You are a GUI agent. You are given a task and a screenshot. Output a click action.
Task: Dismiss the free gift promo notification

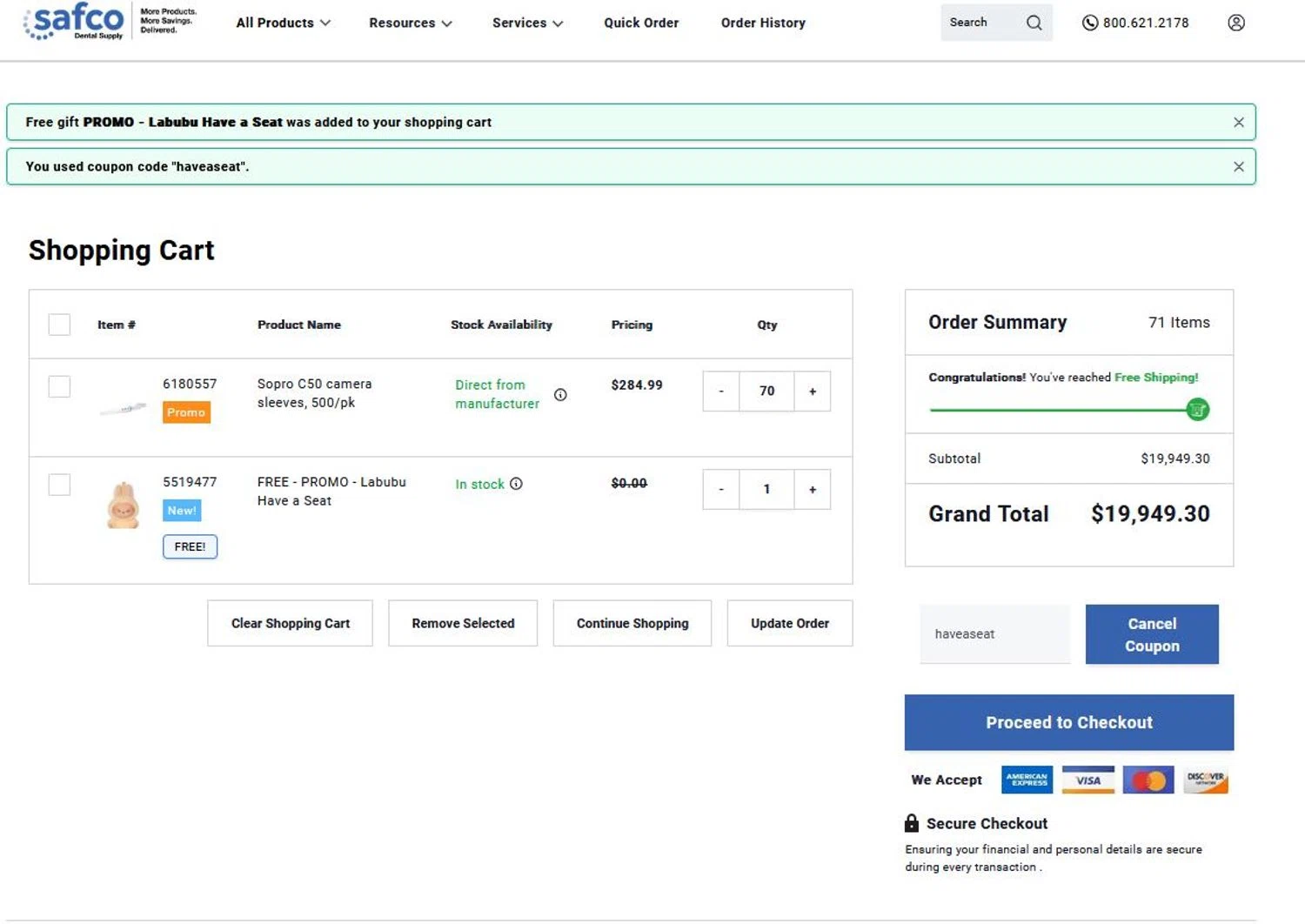(x=1238, y=123)
